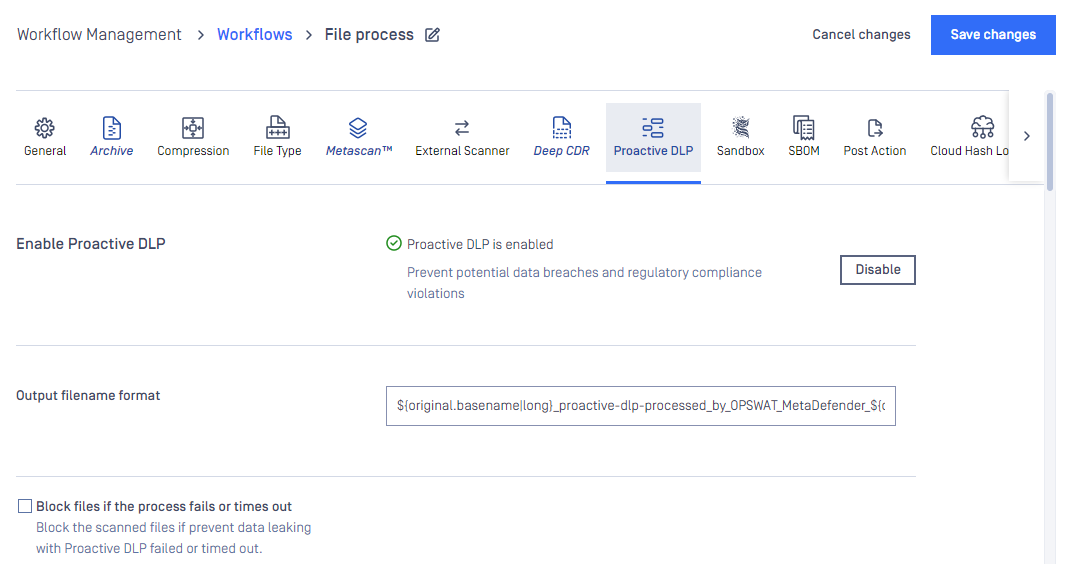Viewport: 1065px width, 564px height.
Task: Select the Sandbox icon
Action: [x=740, y=128]
